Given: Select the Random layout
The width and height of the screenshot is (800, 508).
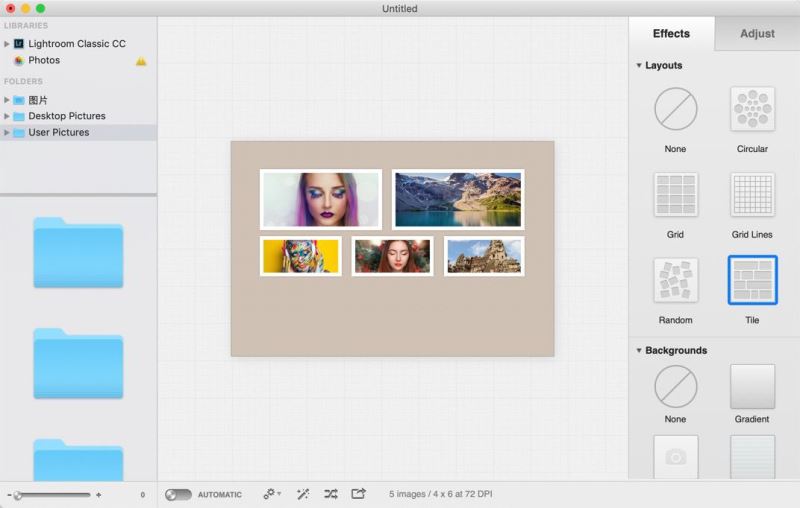Looking at the screenshot, I should click(x=676, y=280).
